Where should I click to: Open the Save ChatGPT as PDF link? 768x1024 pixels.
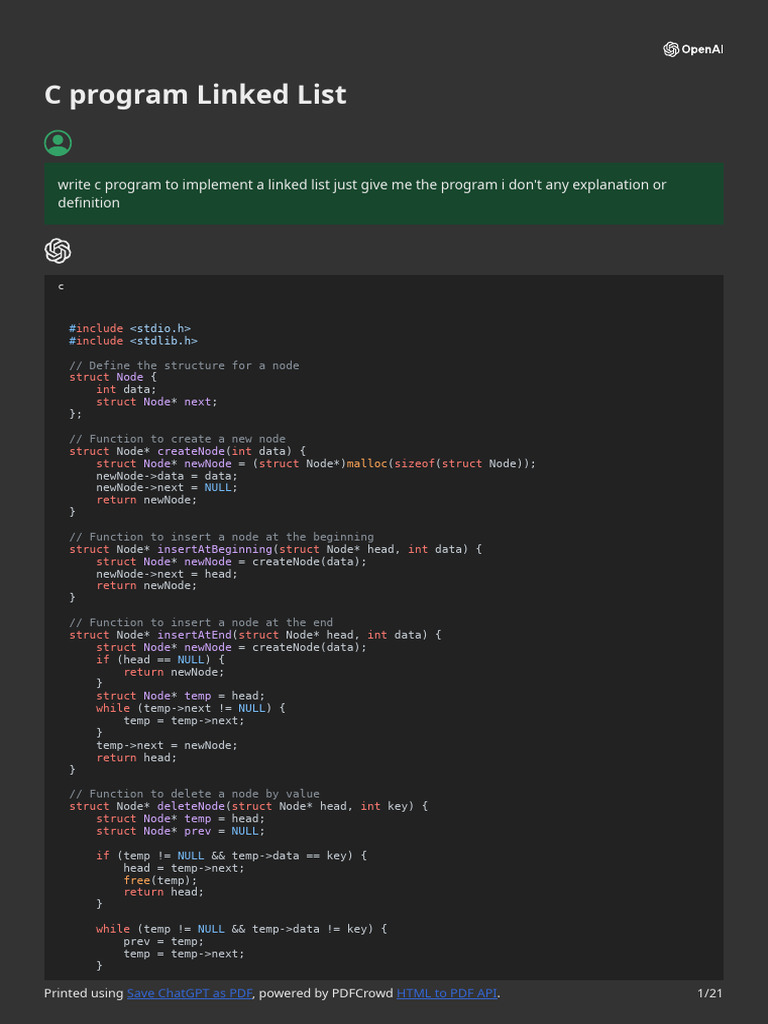pyautogui.click(x=190, y=993)
